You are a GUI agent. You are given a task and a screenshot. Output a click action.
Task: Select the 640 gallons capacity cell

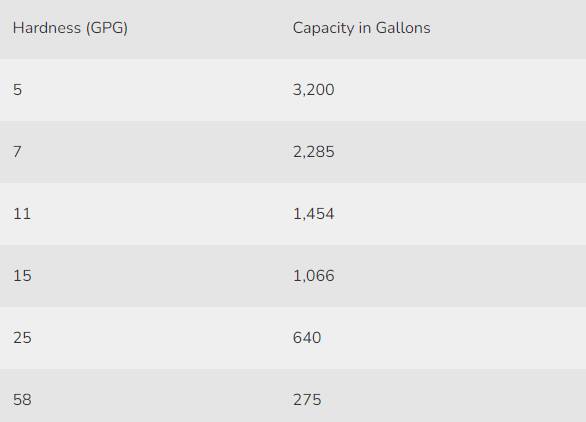[307, 338]
